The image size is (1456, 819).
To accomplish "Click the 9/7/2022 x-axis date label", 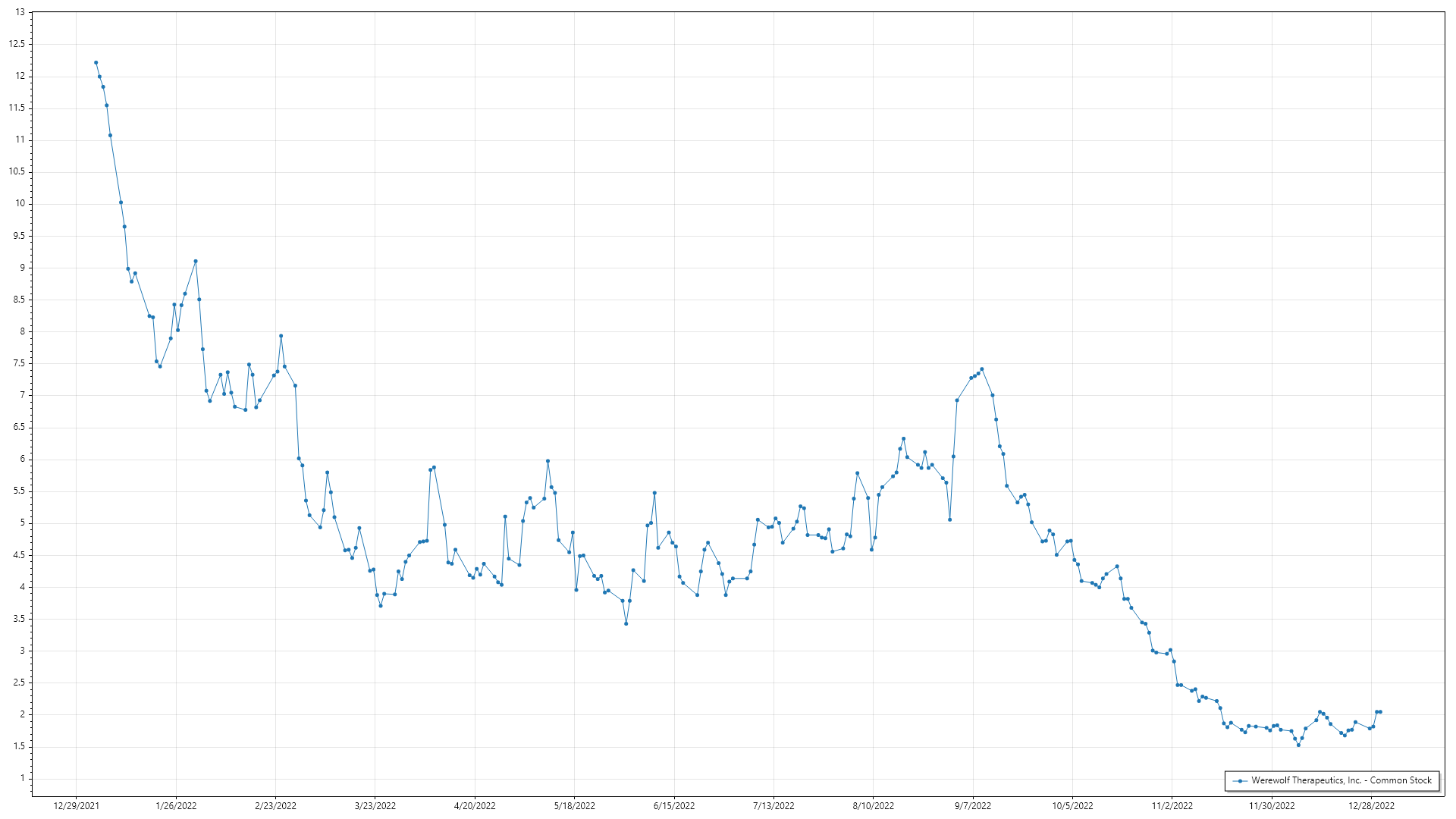I will [x=972, y=806].
